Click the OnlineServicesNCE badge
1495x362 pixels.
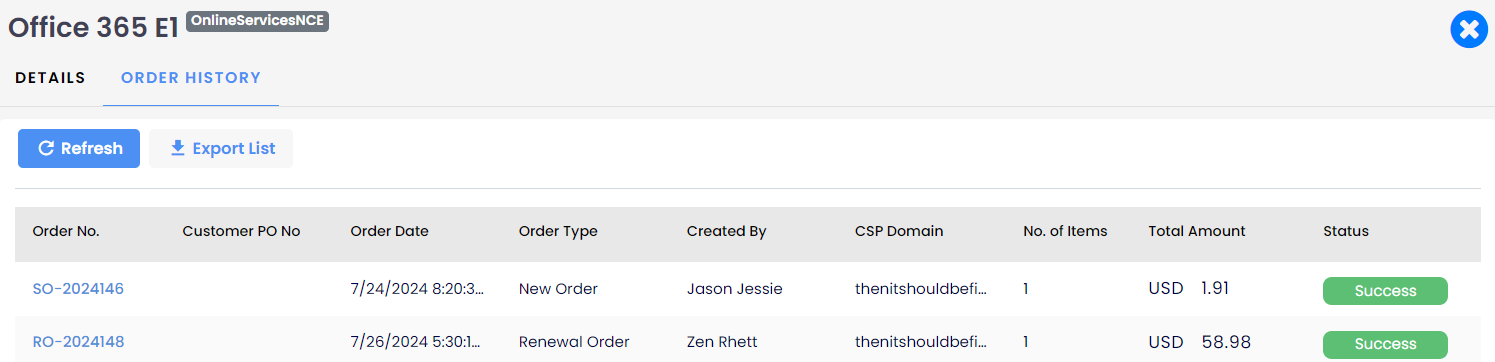257,21
